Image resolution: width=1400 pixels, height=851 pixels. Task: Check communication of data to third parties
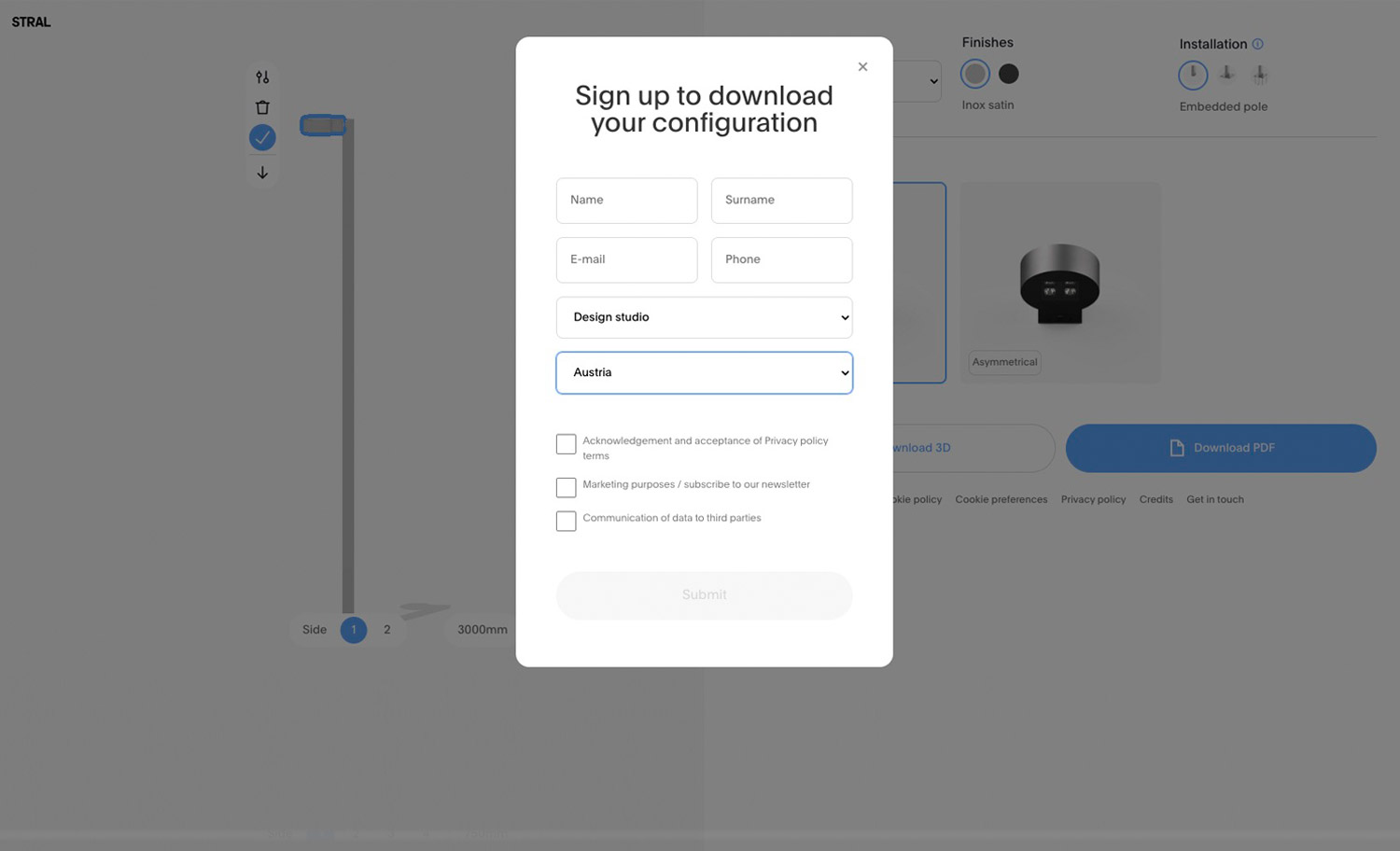tap(566, 521)
